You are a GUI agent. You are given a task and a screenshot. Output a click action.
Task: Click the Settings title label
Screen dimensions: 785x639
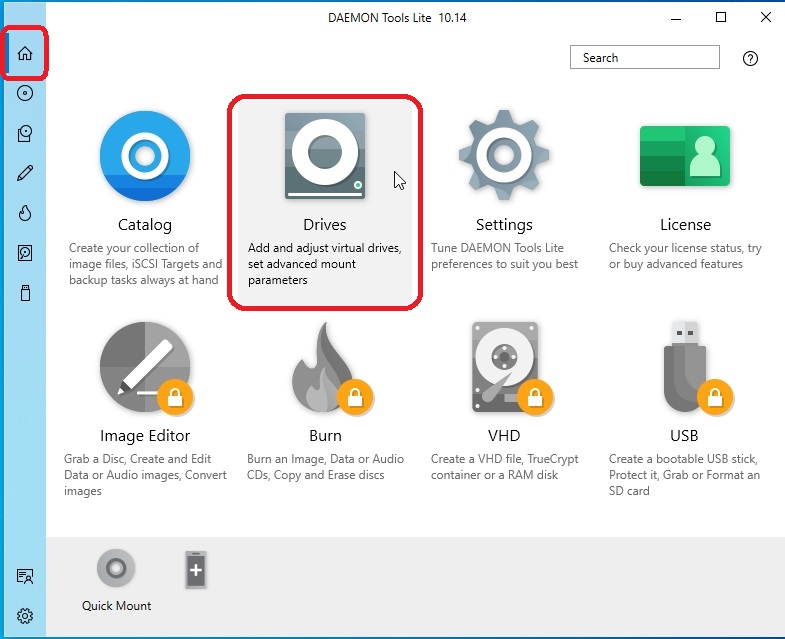504,225
